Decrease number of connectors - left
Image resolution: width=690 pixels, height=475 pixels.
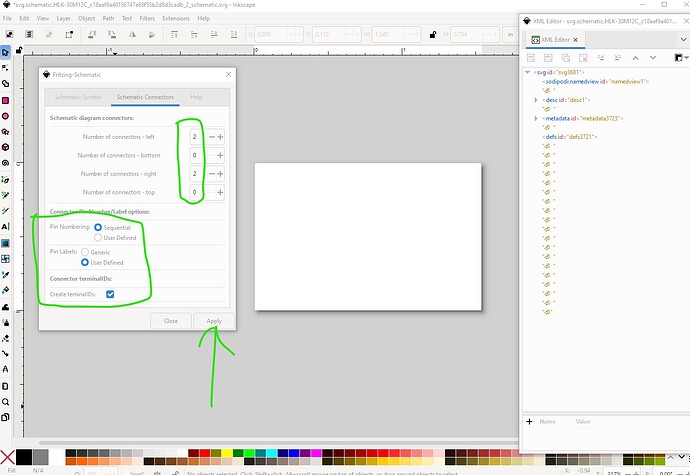(x=212, y=137)
